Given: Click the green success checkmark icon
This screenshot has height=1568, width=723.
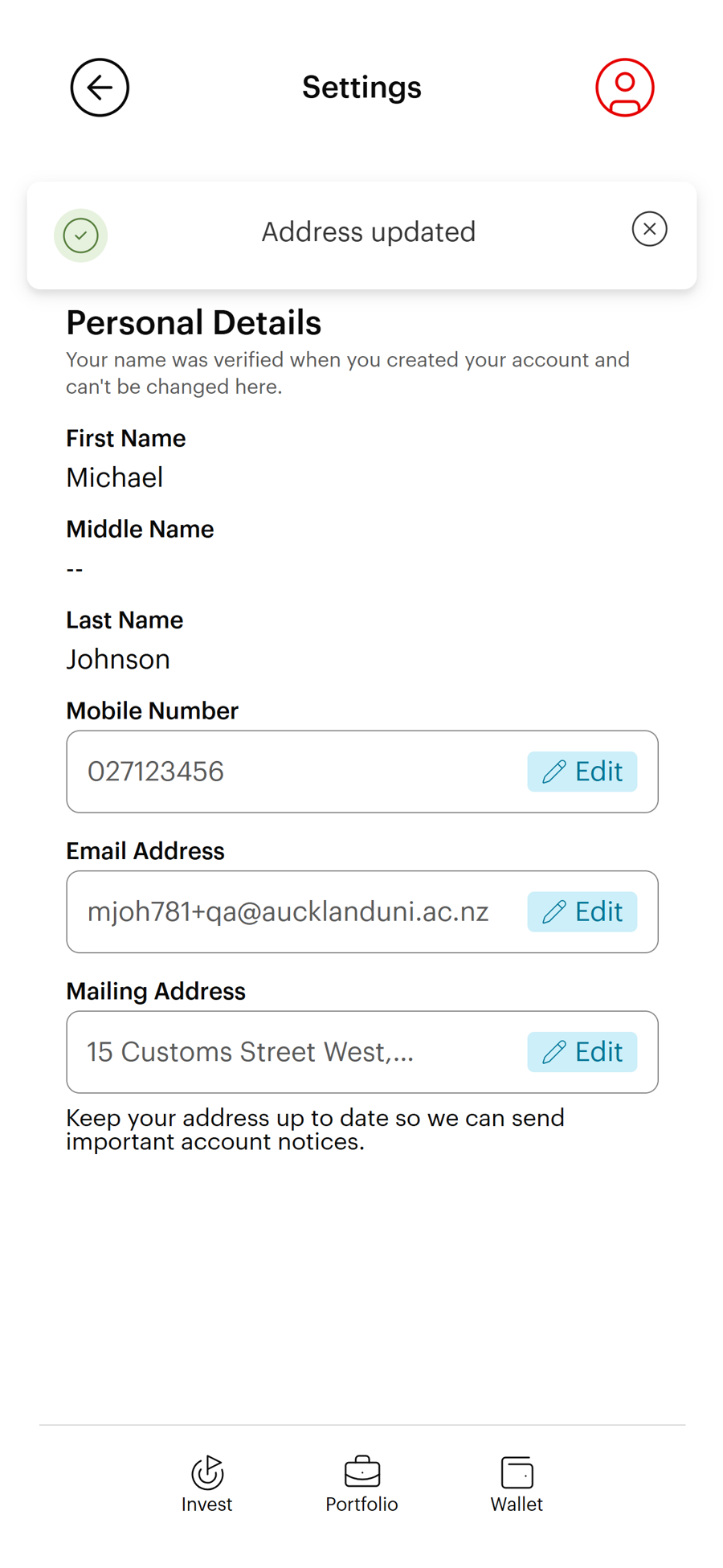Looking at the screenshot, I should pyautogui.click(x=81, y=235).
